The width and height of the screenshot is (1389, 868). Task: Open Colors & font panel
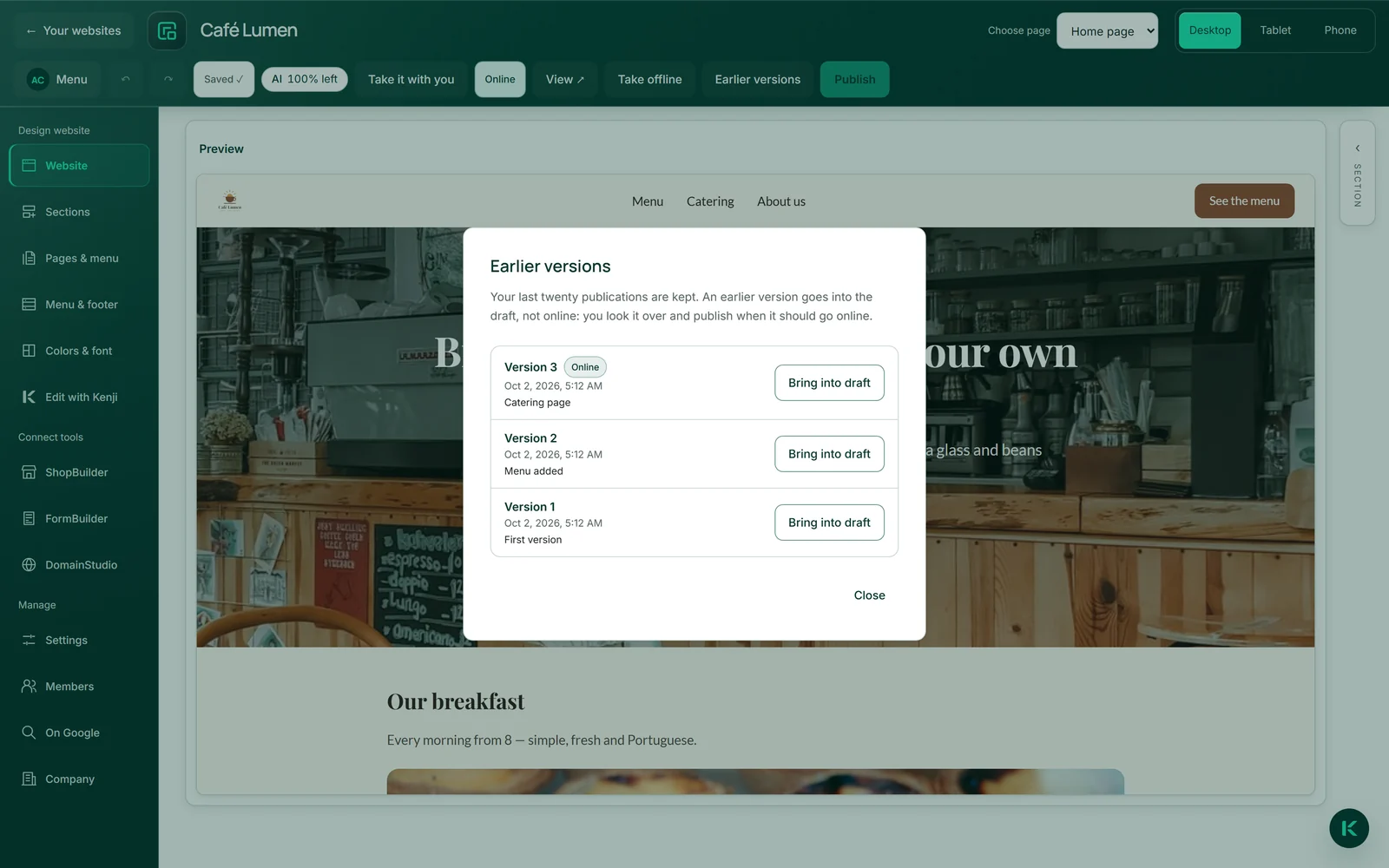point(79,351)
